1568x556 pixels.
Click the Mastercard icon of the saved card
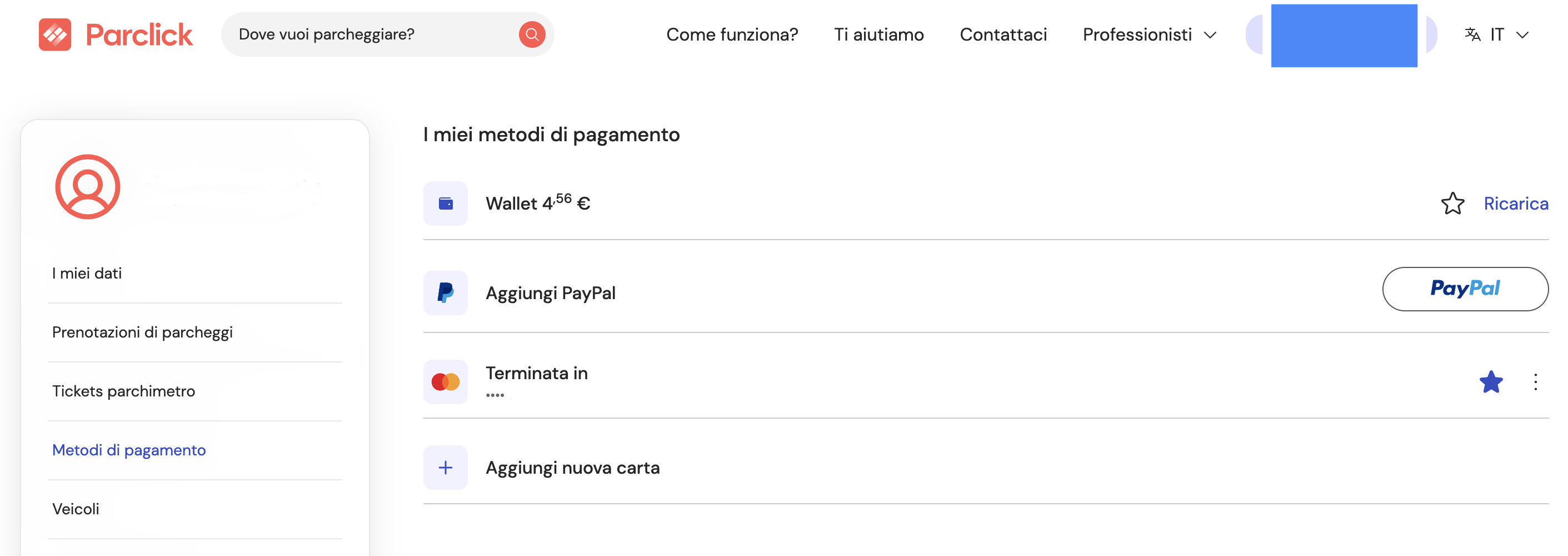click(446, 381)
